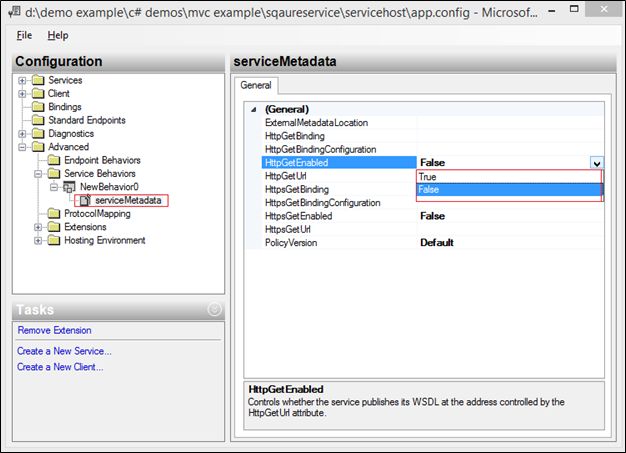Minimize the configuration editor window
This screenshot has width=626, height=453.
point(552,10)
